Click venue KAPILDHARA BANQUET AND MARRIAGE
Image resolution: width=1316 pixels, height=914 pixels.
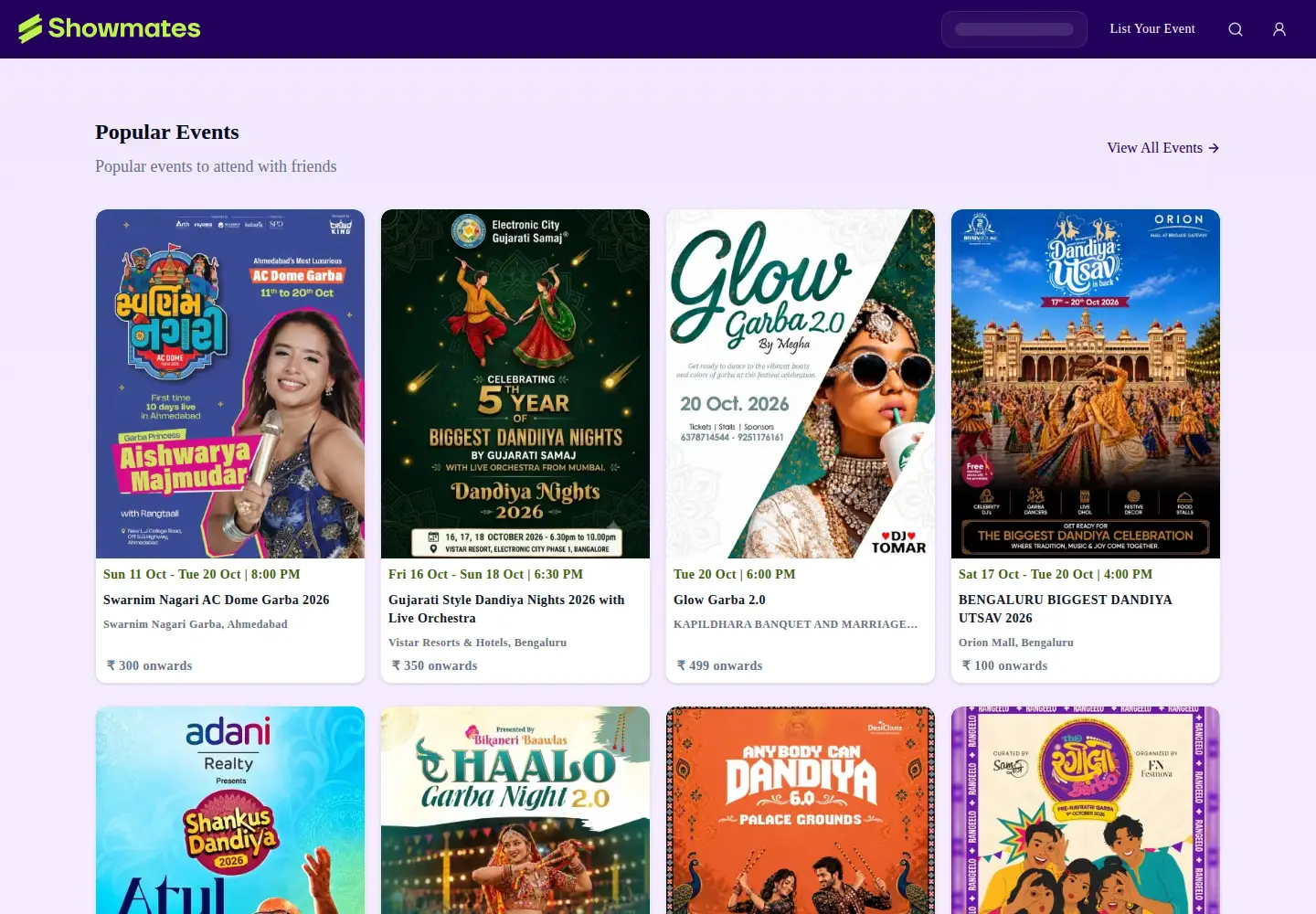(x=796, y=624)
